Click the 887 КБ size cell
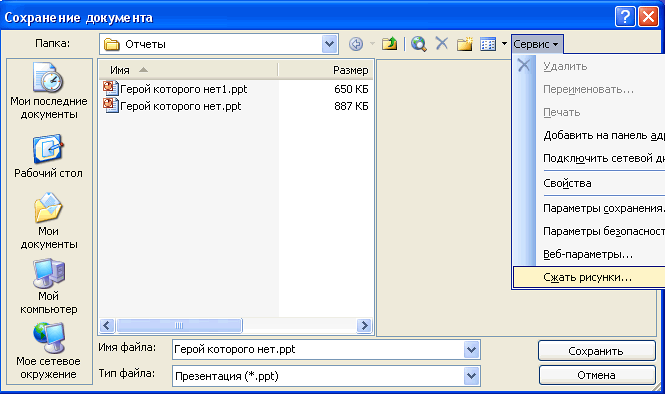 [x=351, y=106]
